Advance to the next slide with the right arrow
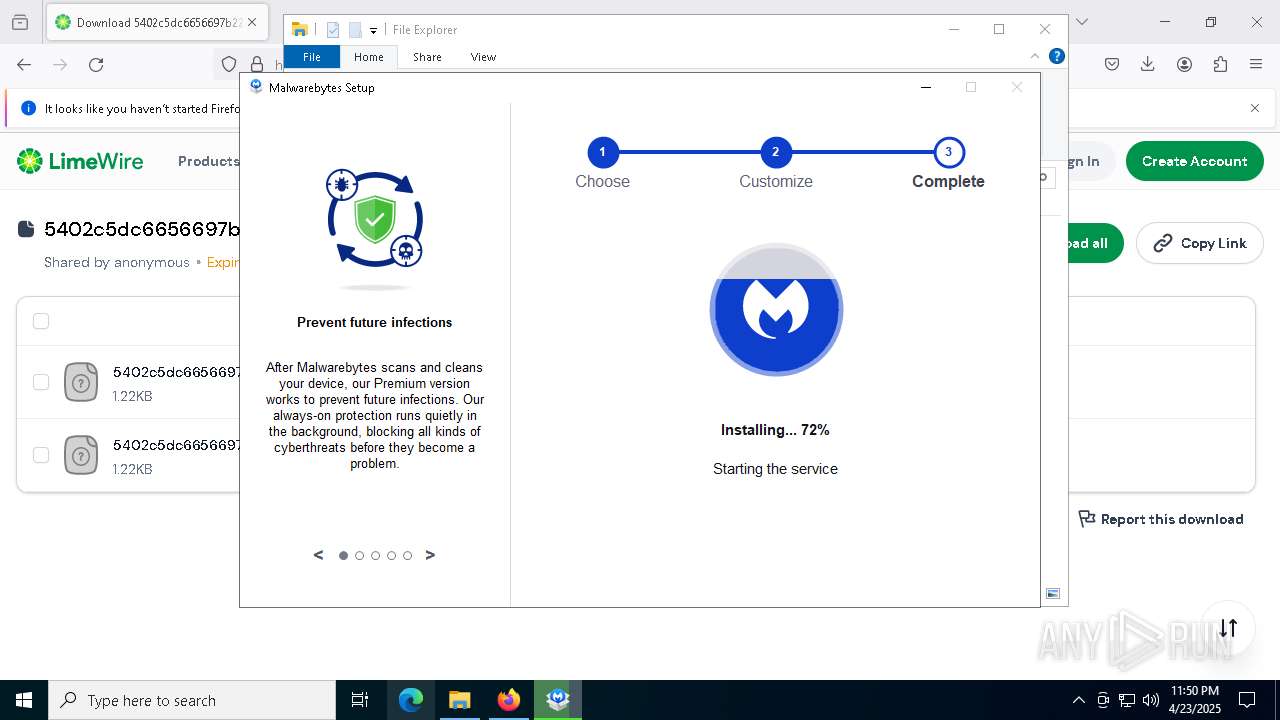The height and width of the screenshot is (720, 1280). coord(430,555)
